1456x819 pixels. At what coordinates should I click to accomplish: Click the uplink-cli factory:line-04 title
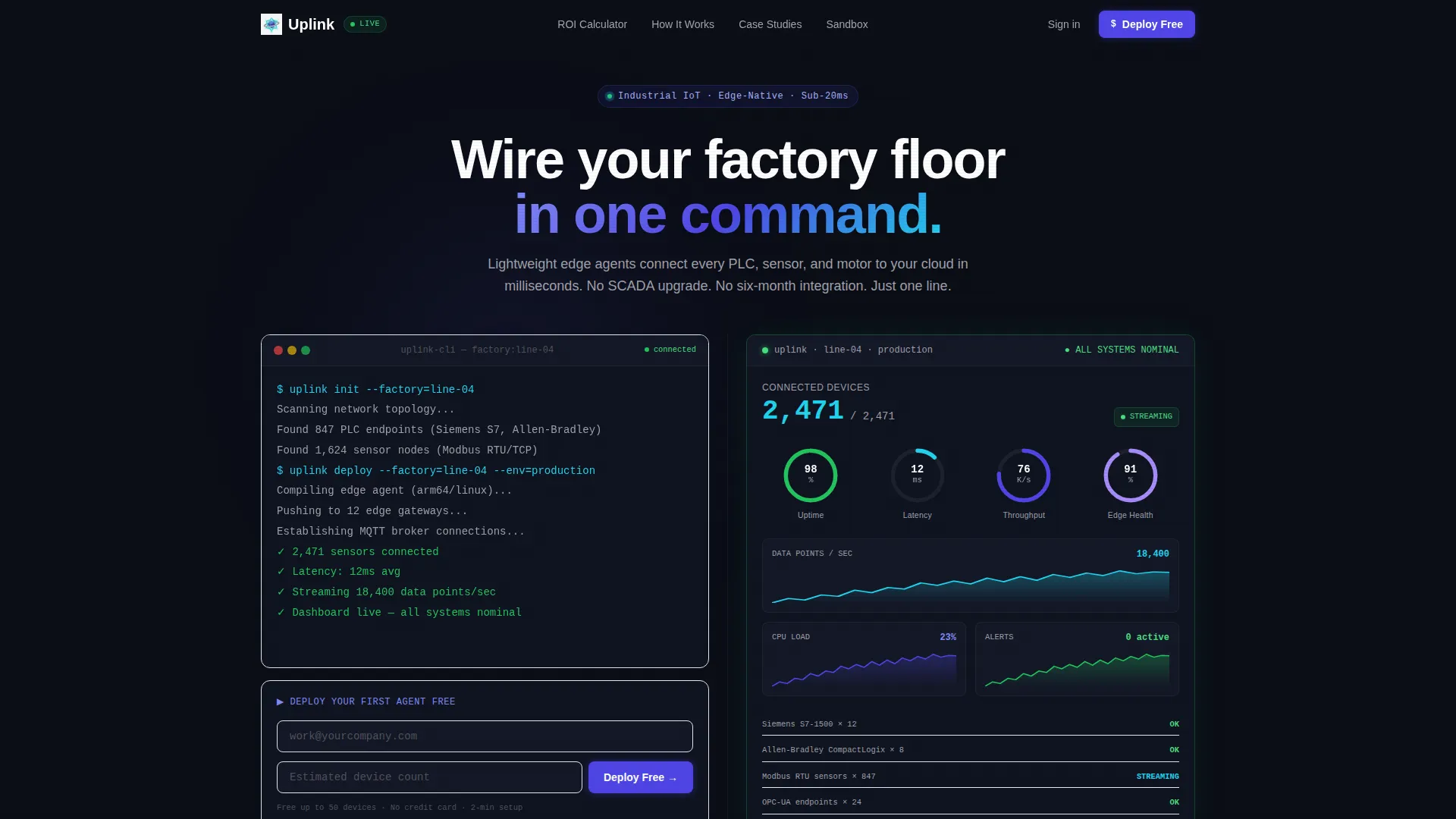click(x=477, y=350)
